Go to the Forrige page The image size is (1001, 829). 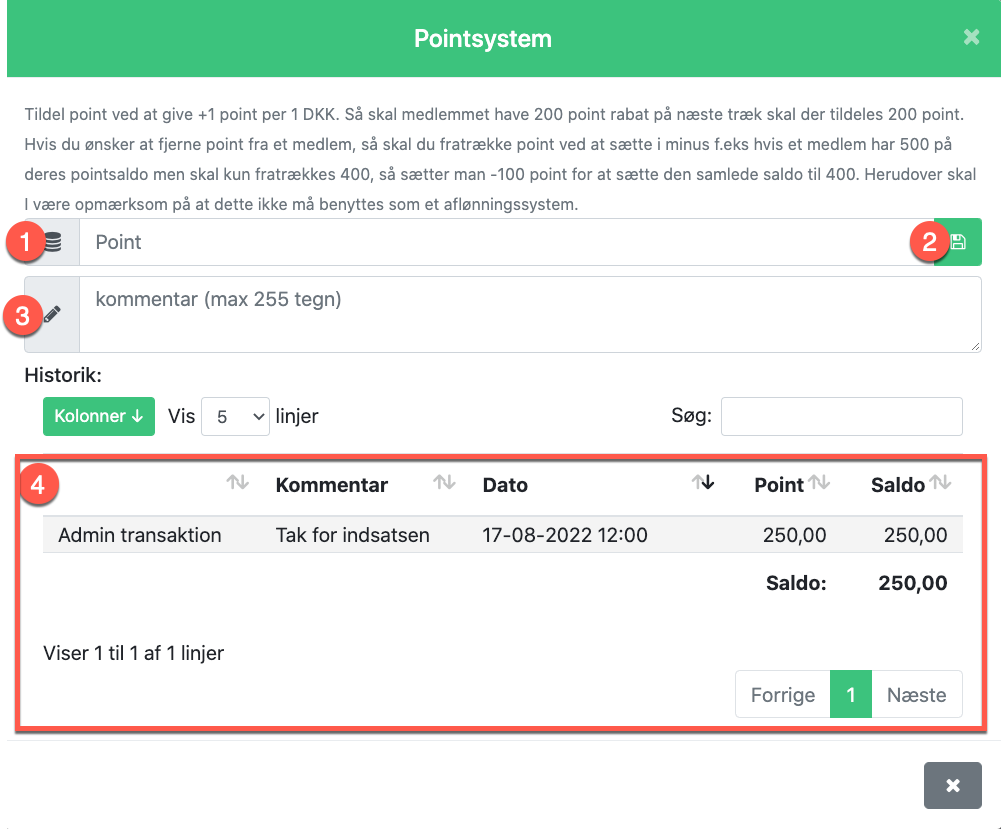(783, 694)
